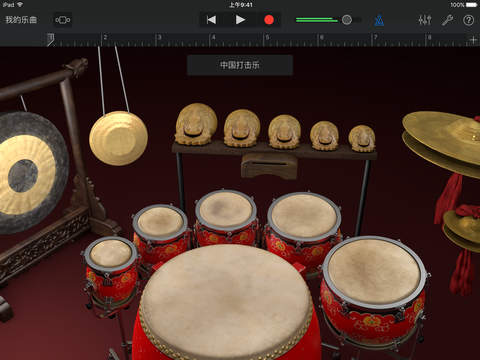Image resolution: width=480 pixels, height=360 pixels.
Task: Toggle the metronome icon
Action: pos(379,20)
